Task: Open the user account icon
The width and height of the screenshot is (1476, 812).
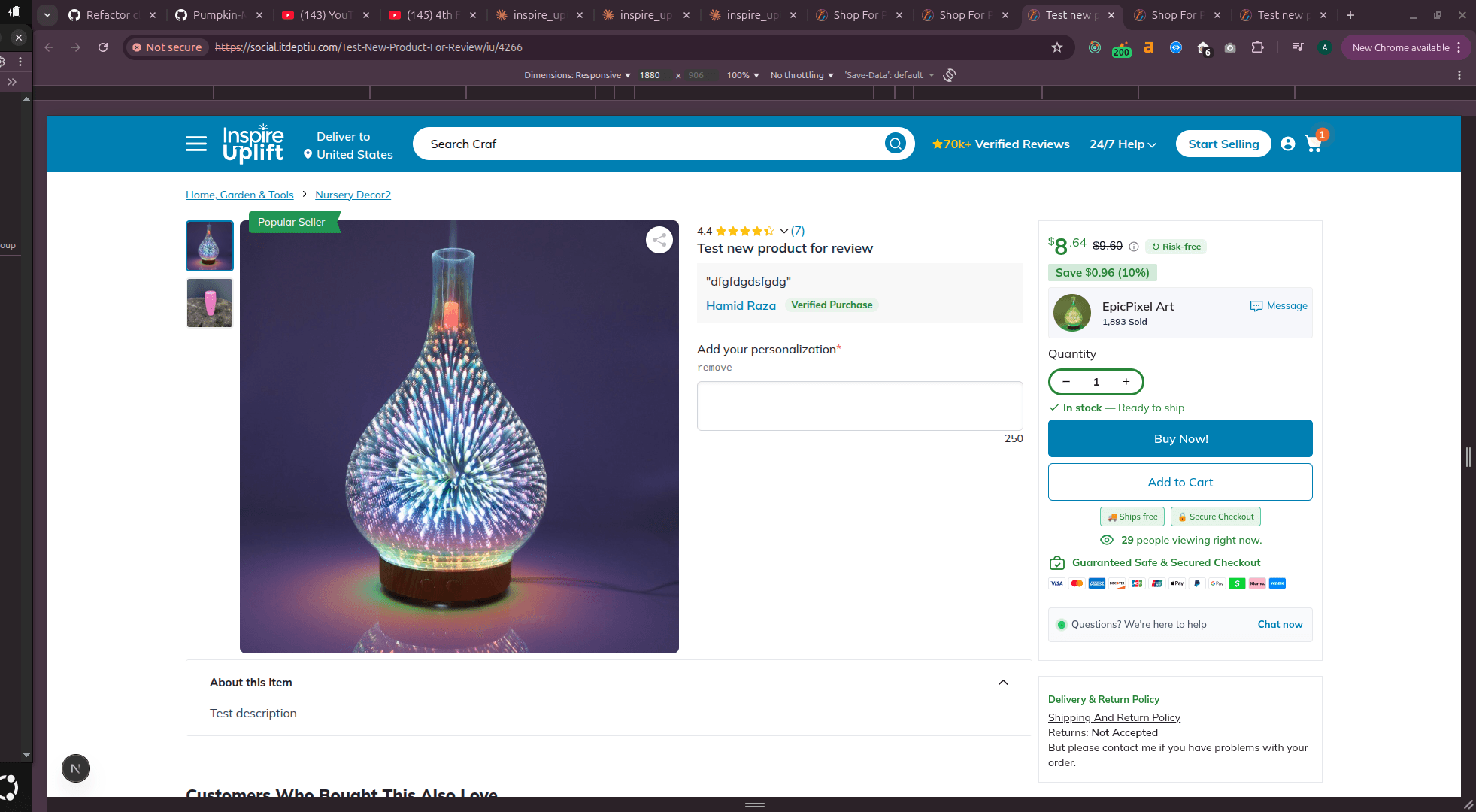Action: pyautogui.click(x=1288, y=144)
